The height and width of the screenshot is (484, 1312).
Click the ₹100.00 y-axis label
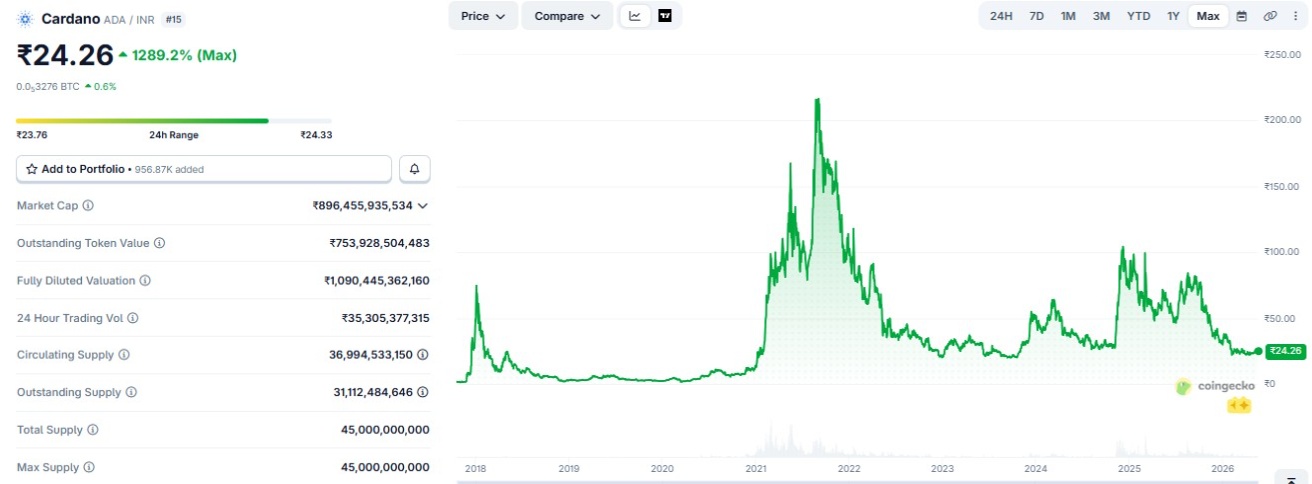pos(1284,252)
